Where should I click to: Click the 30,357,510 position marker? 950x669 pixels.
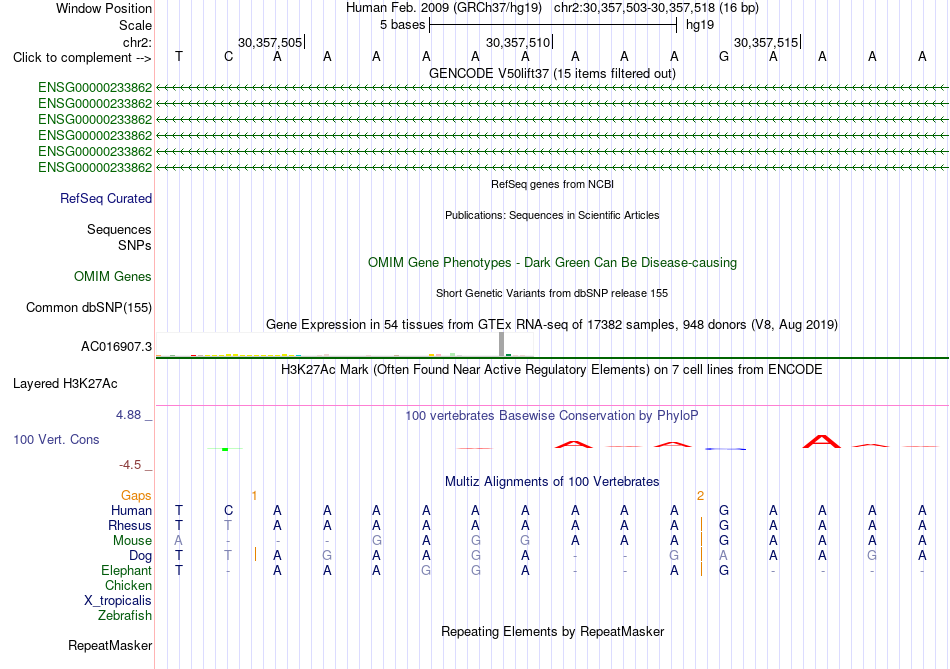(518, 42)
